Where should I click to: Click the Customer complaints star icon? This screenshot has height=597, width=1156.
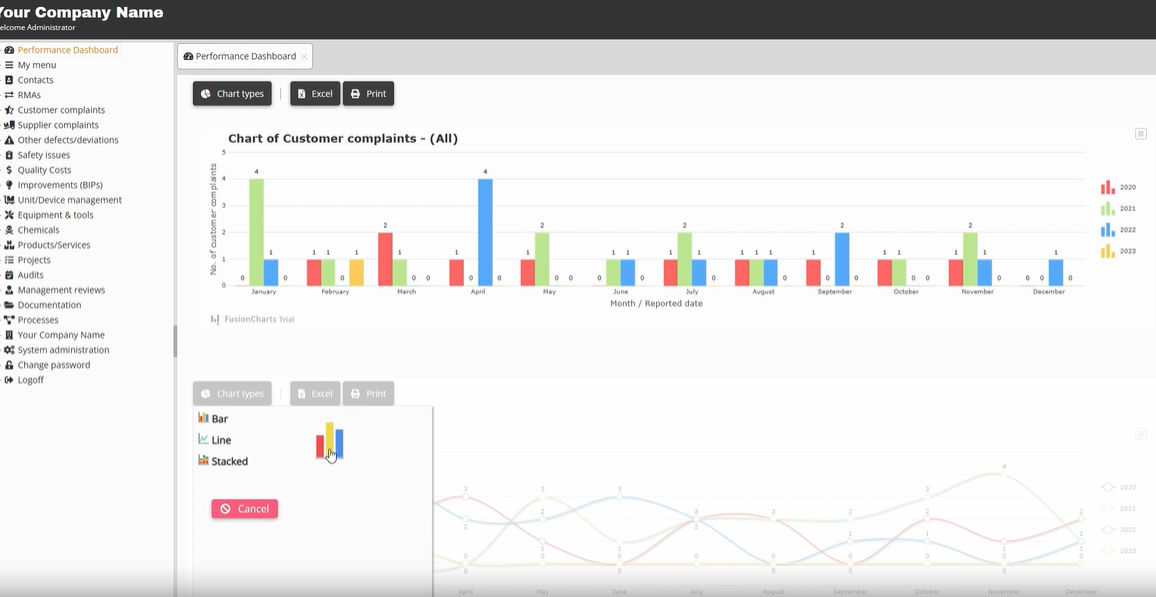[9, 110]
